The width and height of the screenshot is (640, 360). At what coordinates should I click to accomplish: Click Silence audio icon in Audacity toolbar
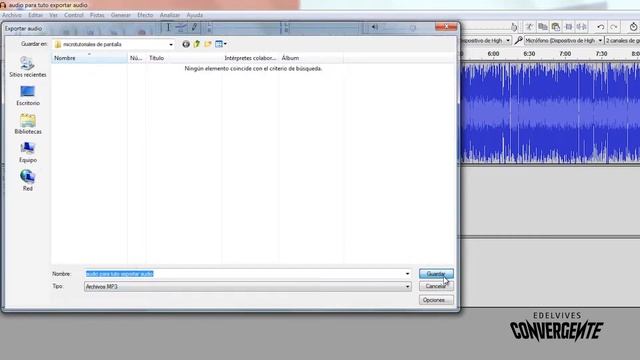coord(582,27)
